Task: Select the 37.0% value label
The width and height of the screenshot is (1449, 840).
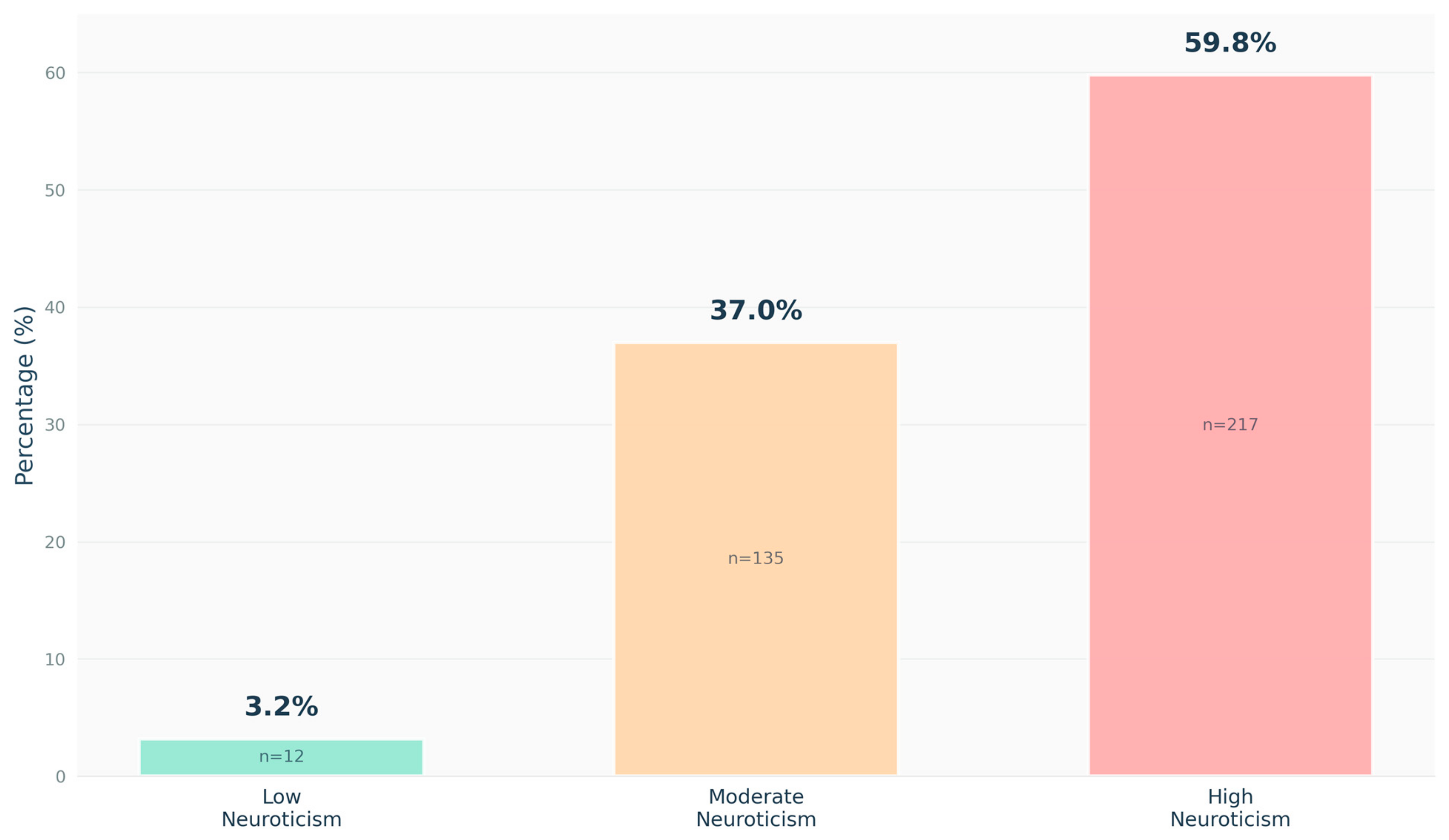Action: 756,310
